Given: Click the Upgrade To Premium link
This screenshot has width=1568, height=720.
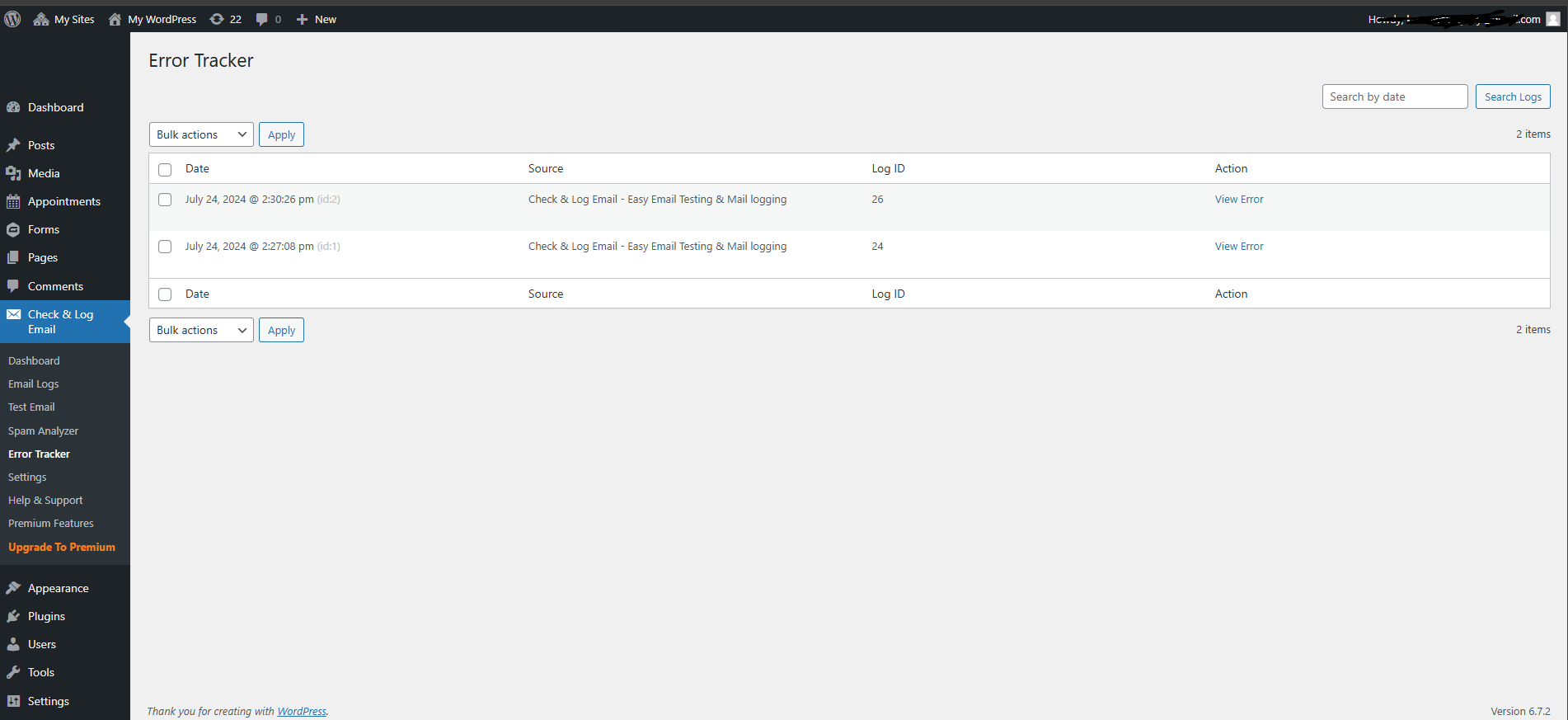Looking at the screenshot, I should (62, 547).
